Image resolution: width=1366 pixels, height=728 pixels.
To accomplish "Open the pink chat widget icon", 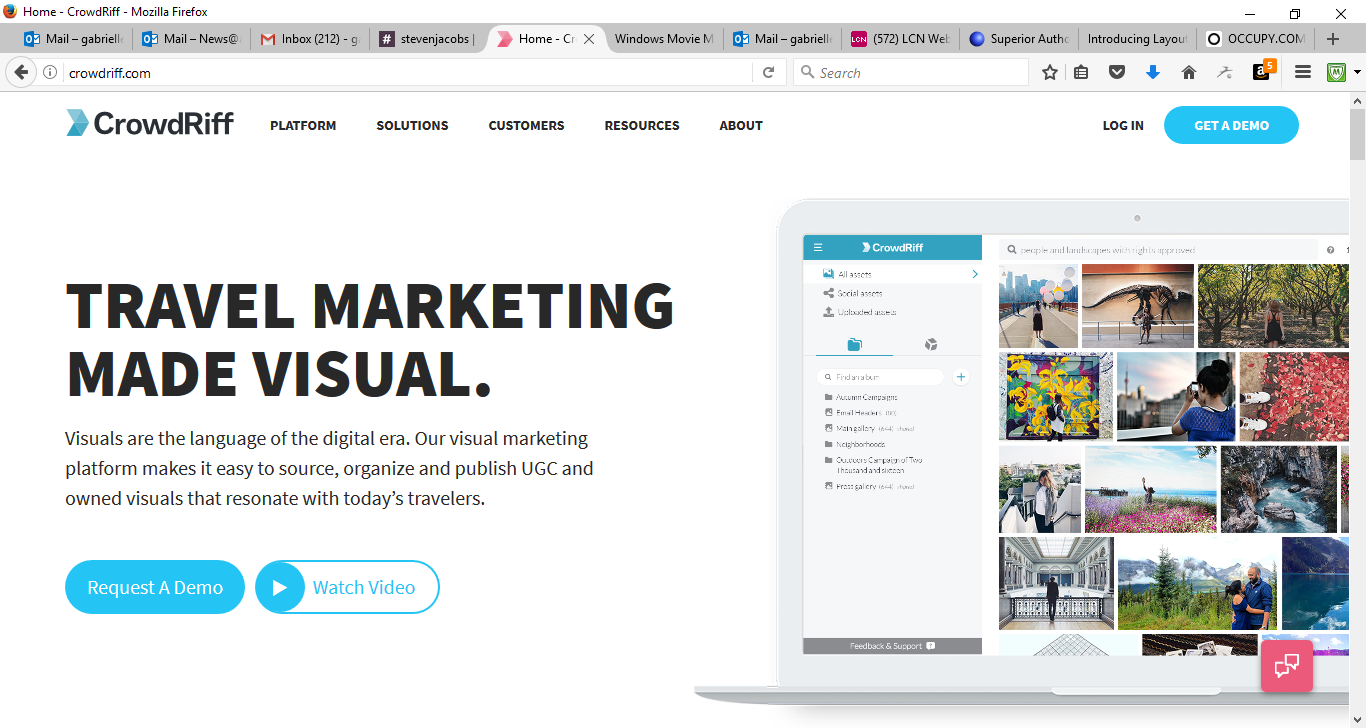I will [x=1287, y=665].
